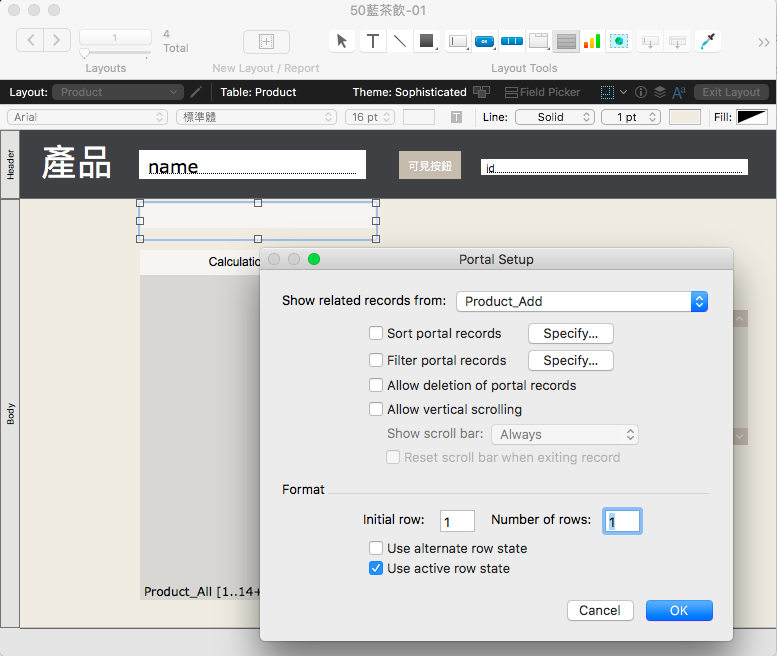The image size is (777, 656).
Task: Click the Fill color swatch
Action: [752, 117]
